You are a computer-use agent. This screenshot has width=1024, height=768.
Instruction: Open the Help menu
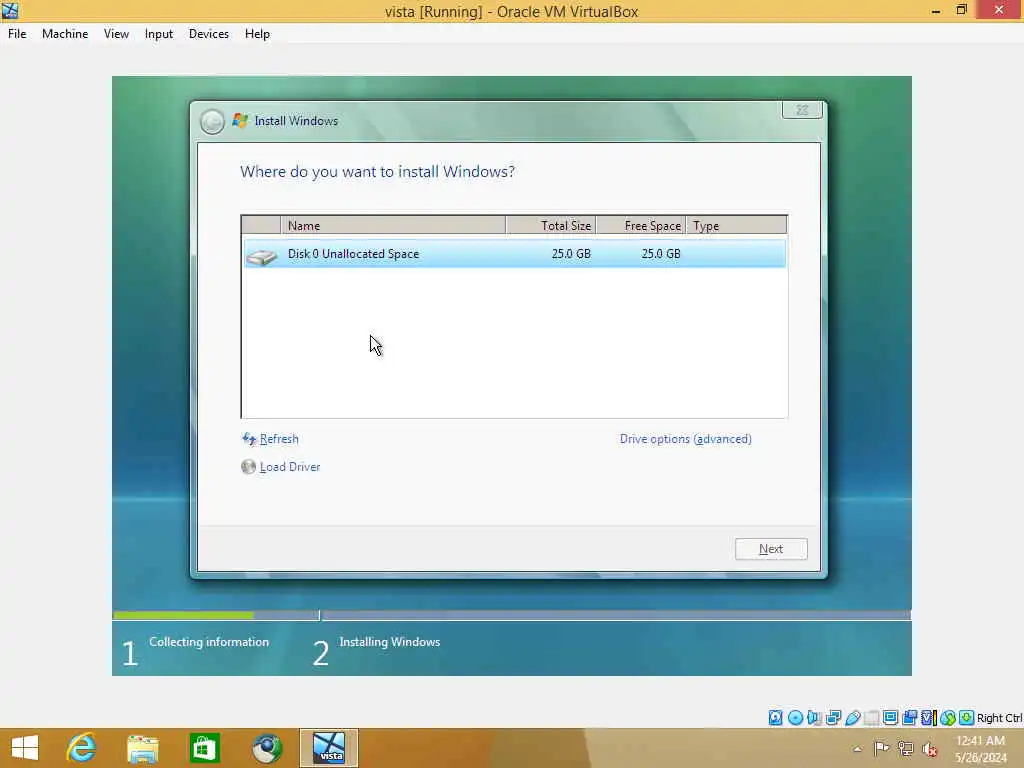tap(257, 34)
